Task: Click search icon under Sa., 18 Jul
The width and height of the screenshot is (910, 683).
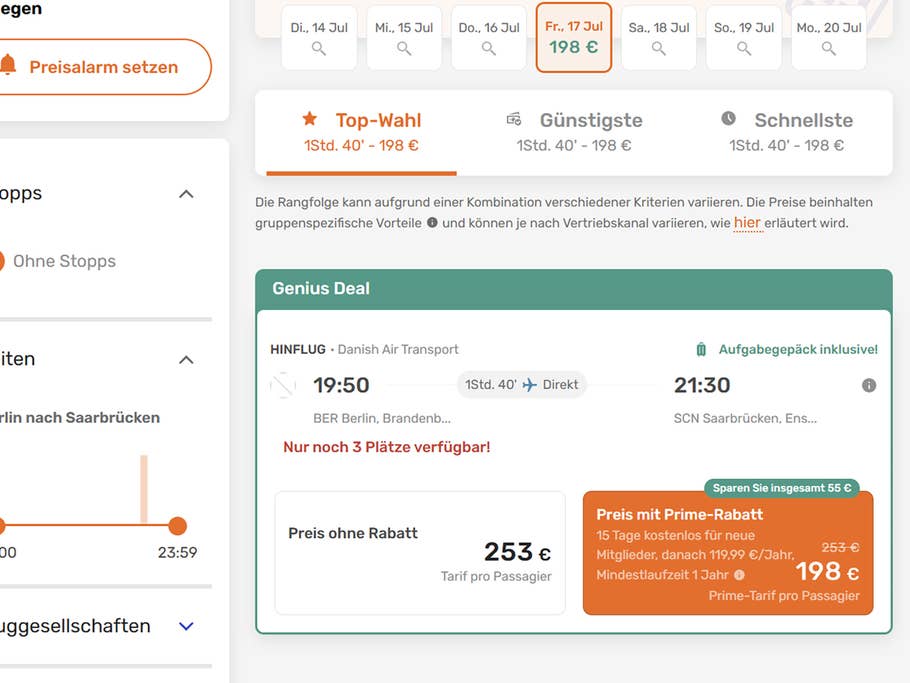Action: point(658,48)
